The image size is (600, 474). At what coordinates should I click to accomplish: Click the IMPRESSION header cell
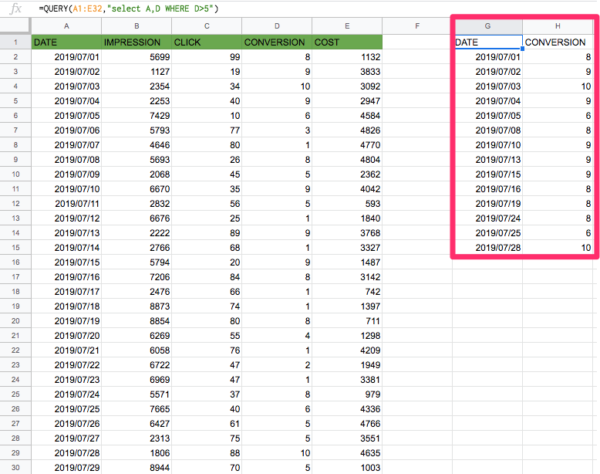[137, 42]
